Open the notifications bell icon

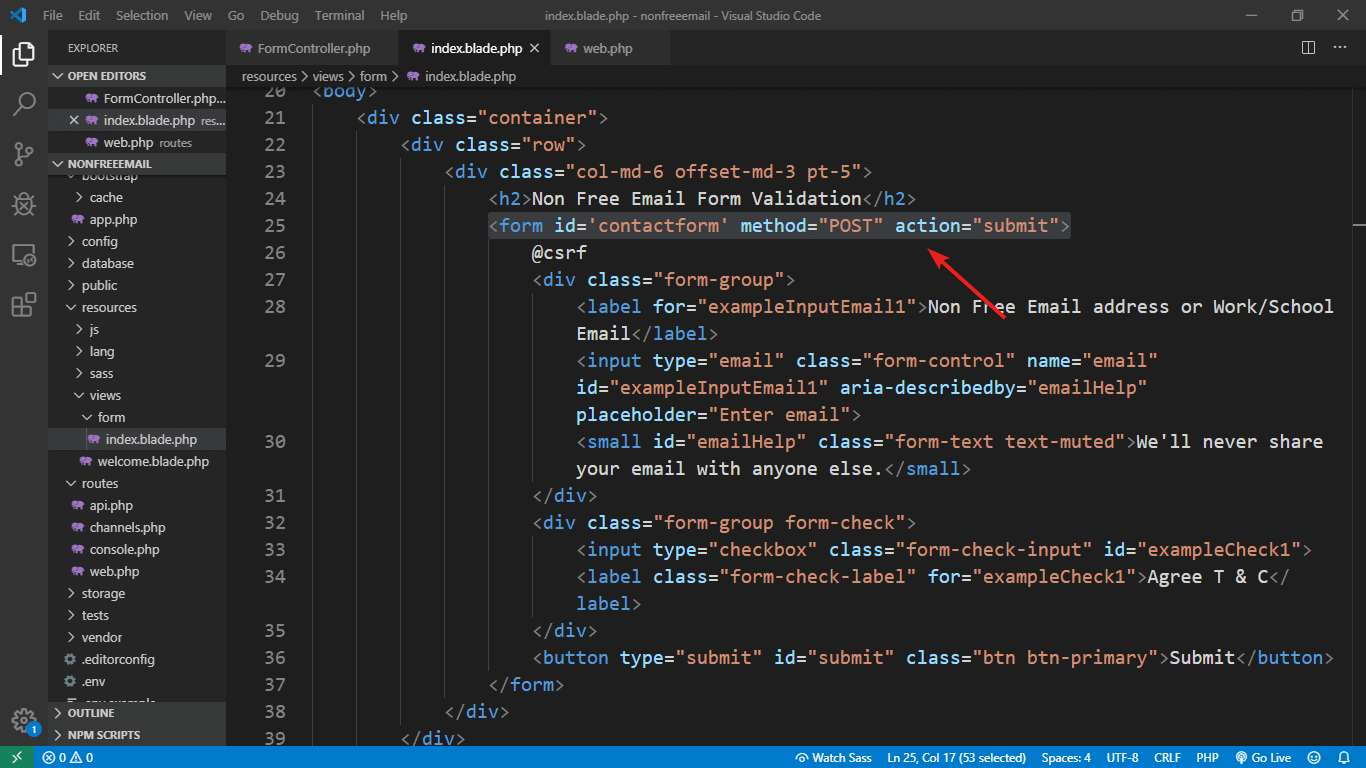(1345, 757)
